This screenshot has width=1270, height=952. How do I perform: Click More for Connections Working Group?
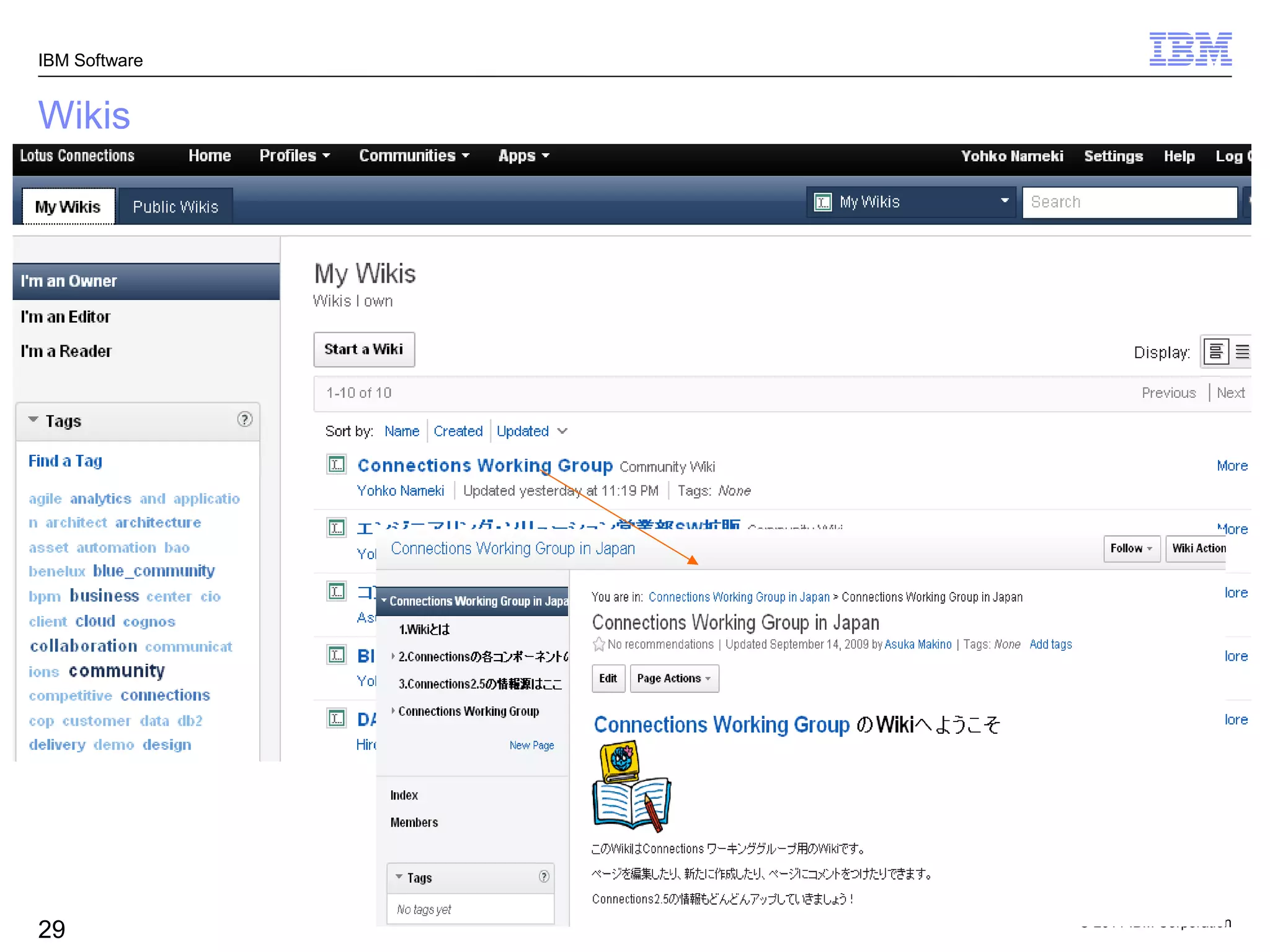click(1232, 465)
